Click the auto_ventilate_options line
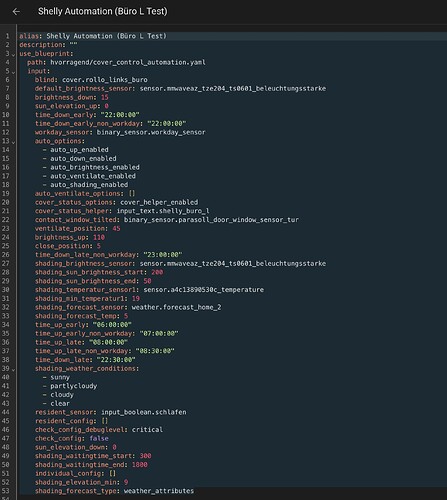This screenshot has height=500, width=447. [85, 193]
